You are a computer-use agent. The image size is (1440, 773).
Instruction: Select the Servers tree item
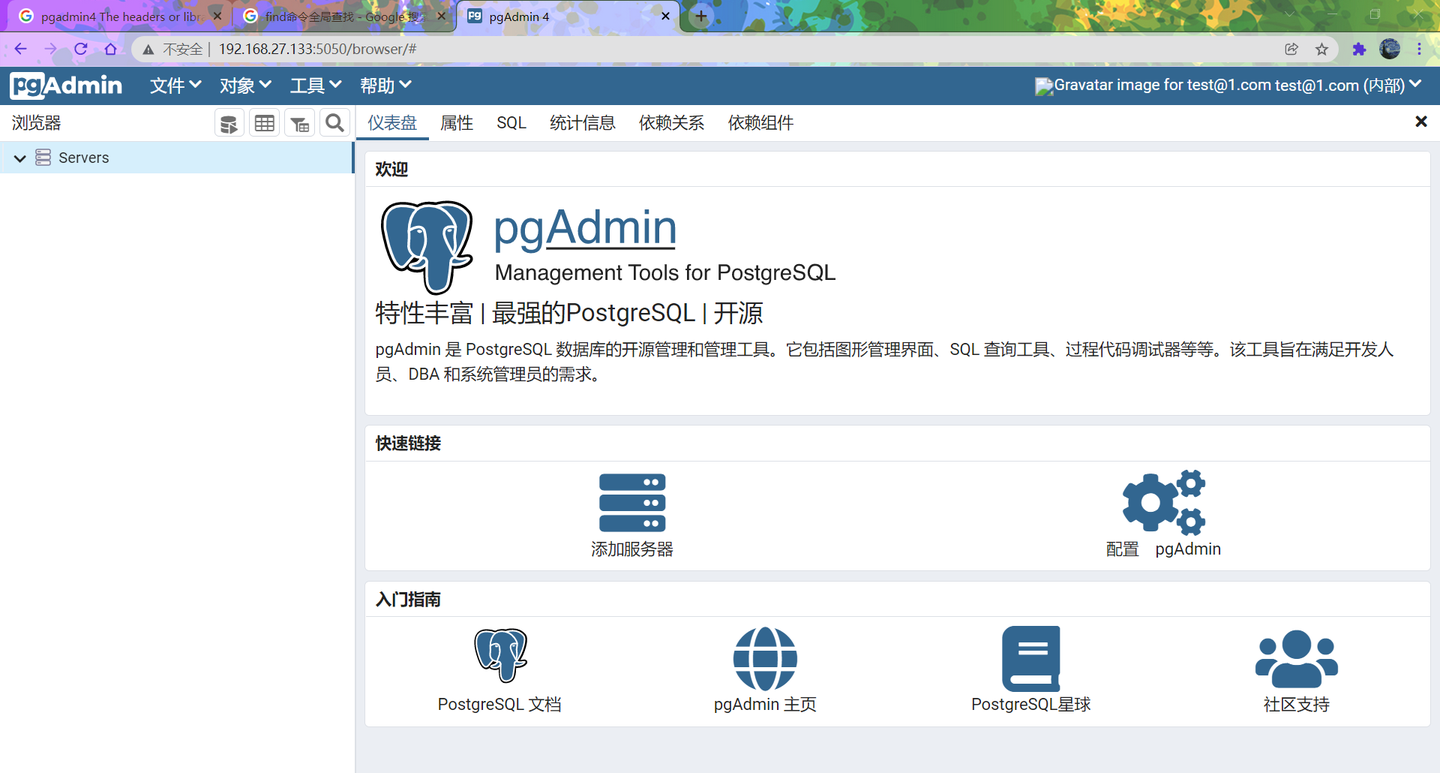(177, 158)
